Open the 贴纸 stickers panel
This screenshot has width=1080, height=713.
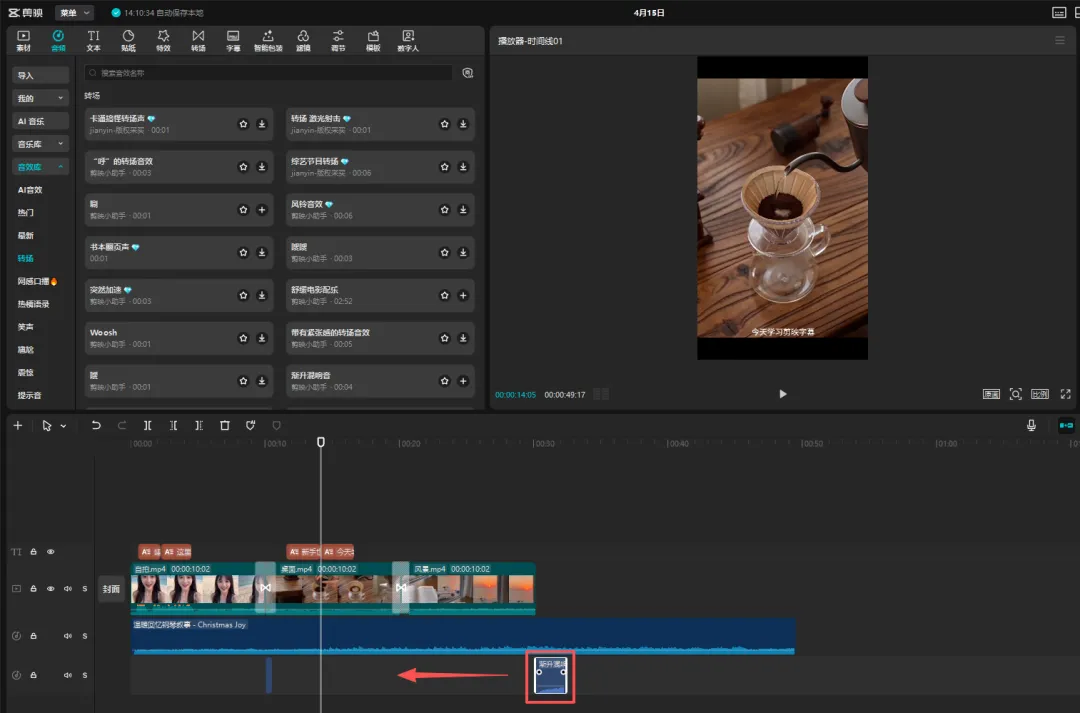(x=128, y=40)
